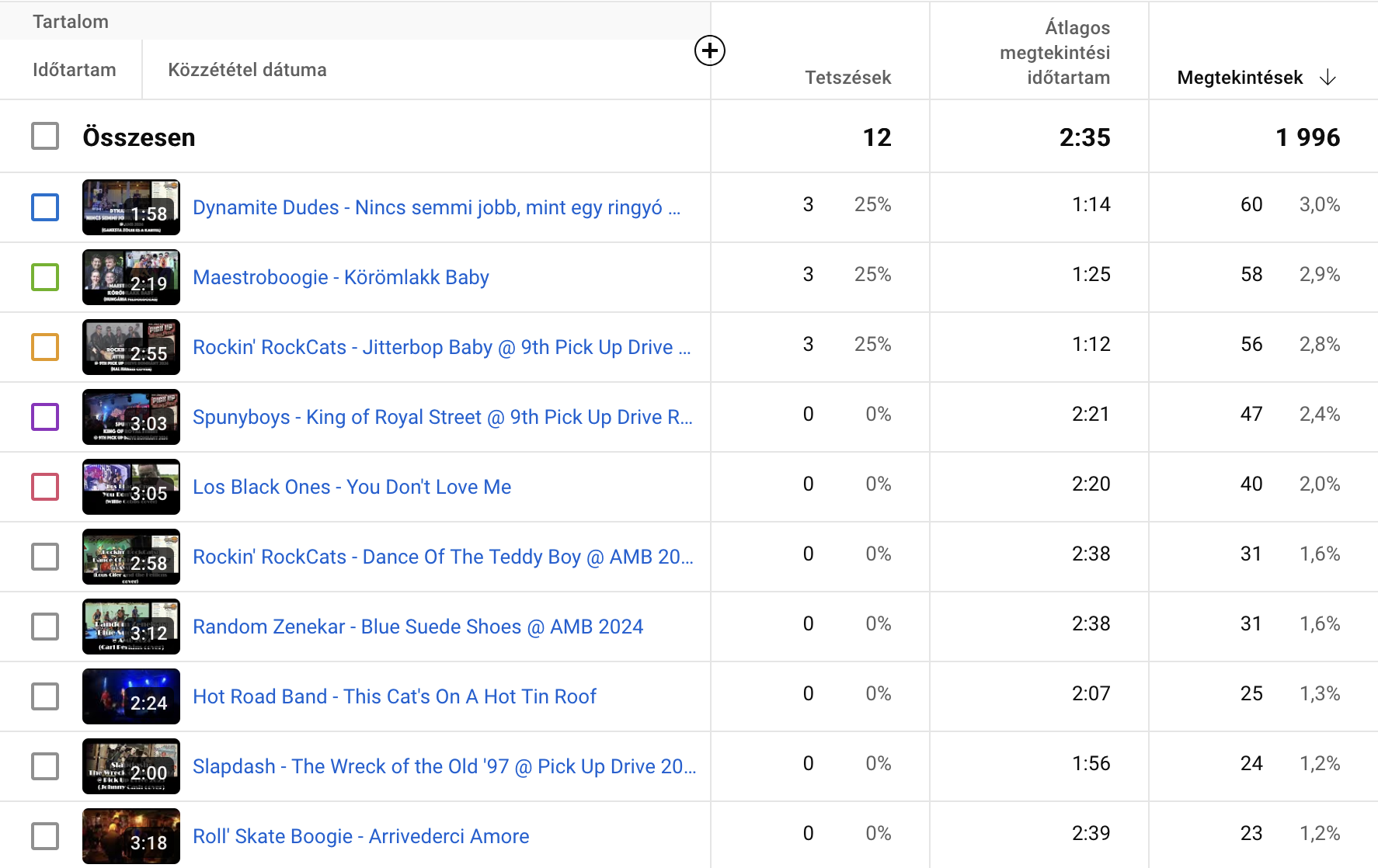1378x868 pixels.
Task: Open the Tartalom tab
Action: (x=71, y=22)
